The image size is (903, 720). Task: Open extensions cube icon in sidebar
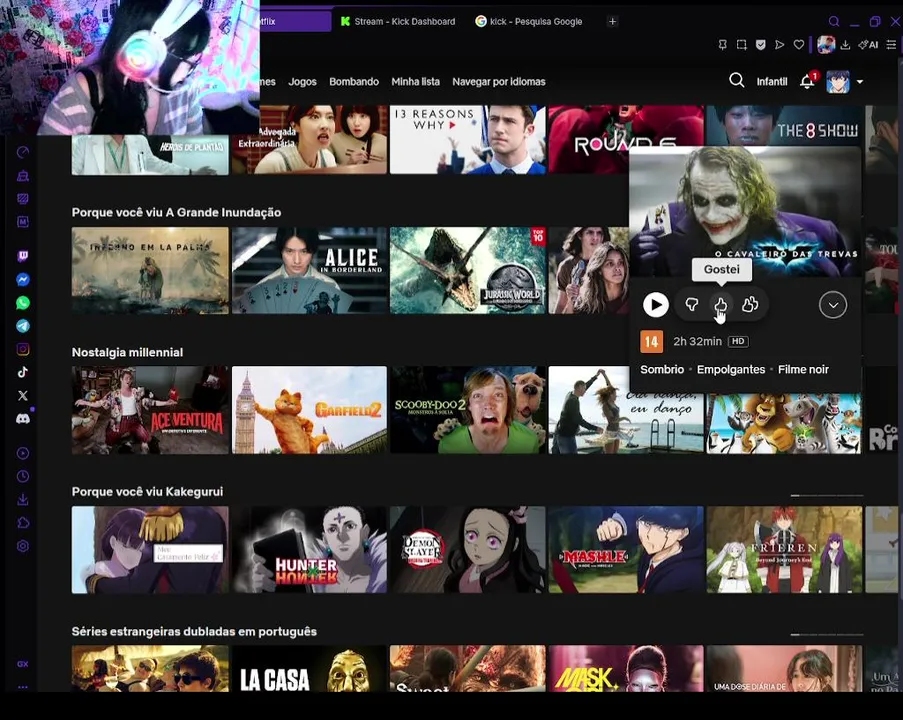(22, 523)
